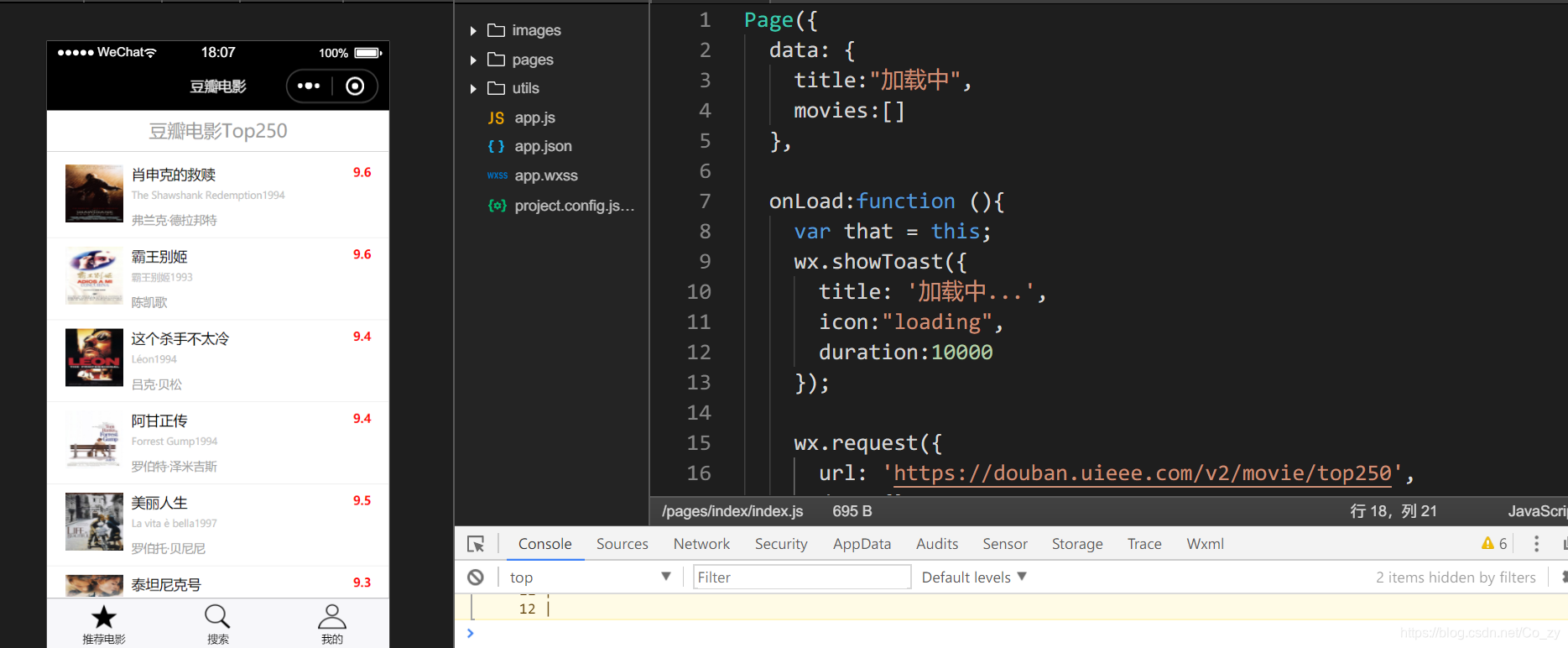Expand the pages folder arrow
Screen dimensions: 1568x648
pyautogui.click(x=473, y=60)
